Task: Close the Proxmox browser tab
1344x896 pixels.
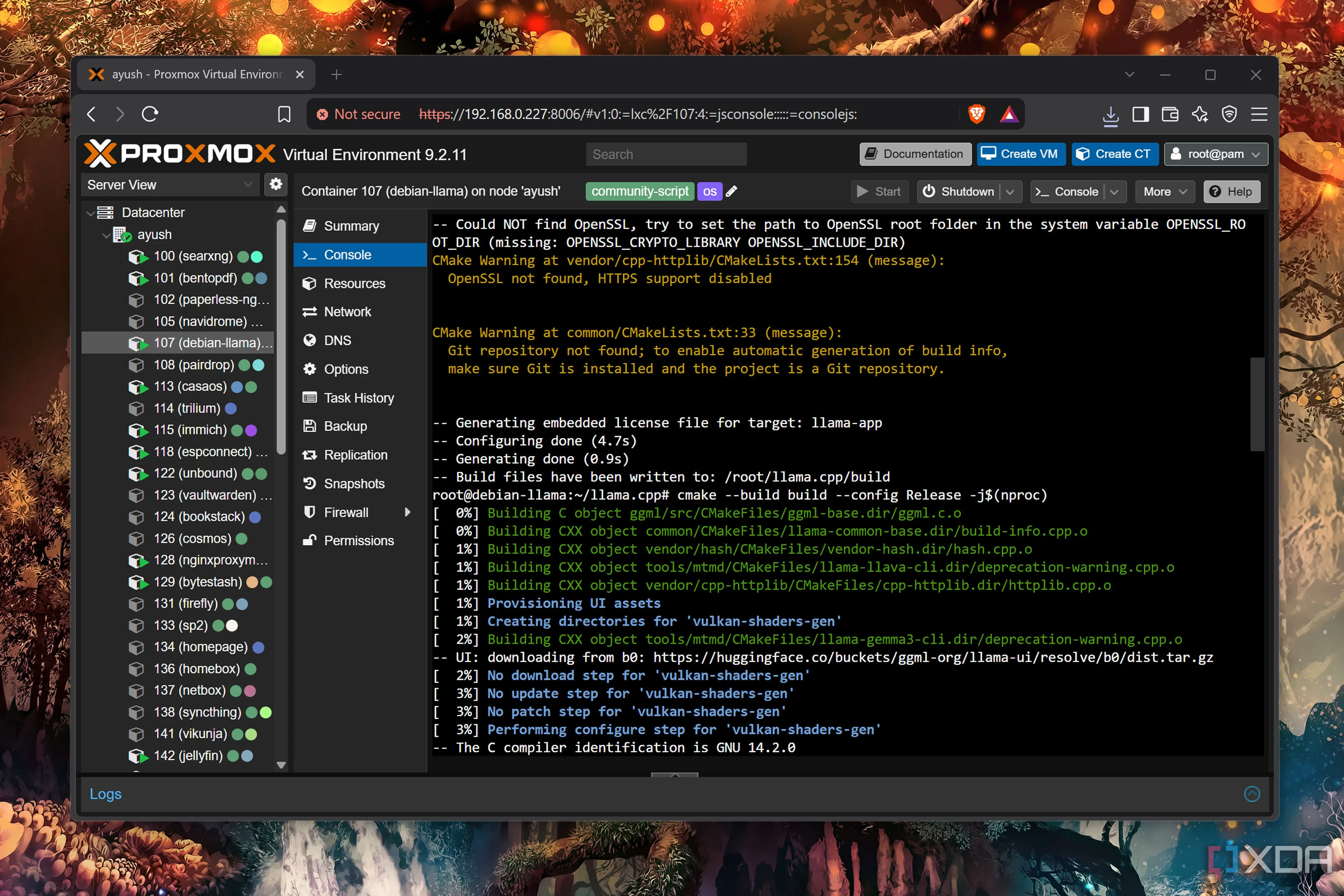Action: point(300,74)
